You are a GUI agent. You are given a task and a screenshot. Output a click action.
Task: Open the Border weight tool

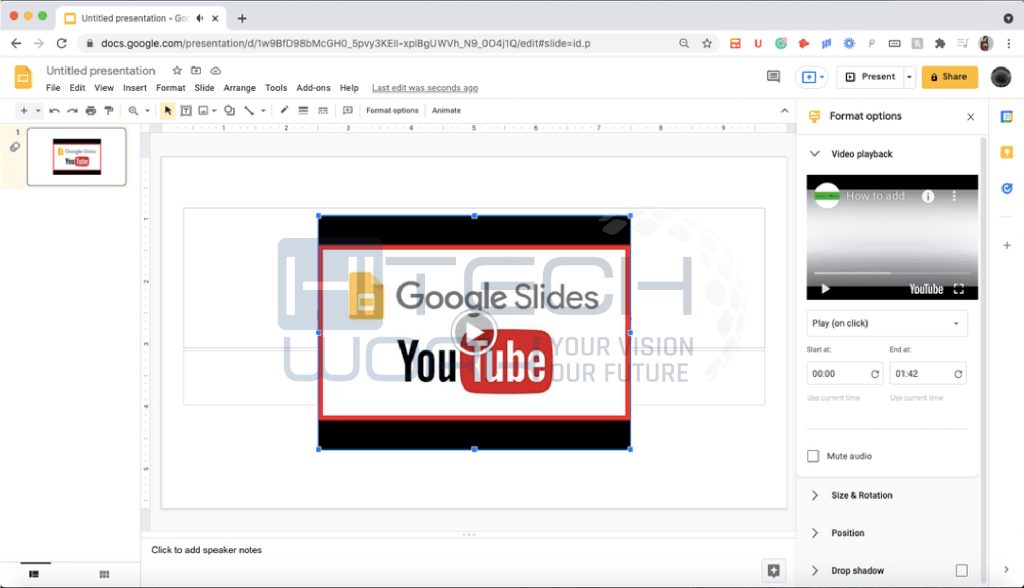(303, 110)
